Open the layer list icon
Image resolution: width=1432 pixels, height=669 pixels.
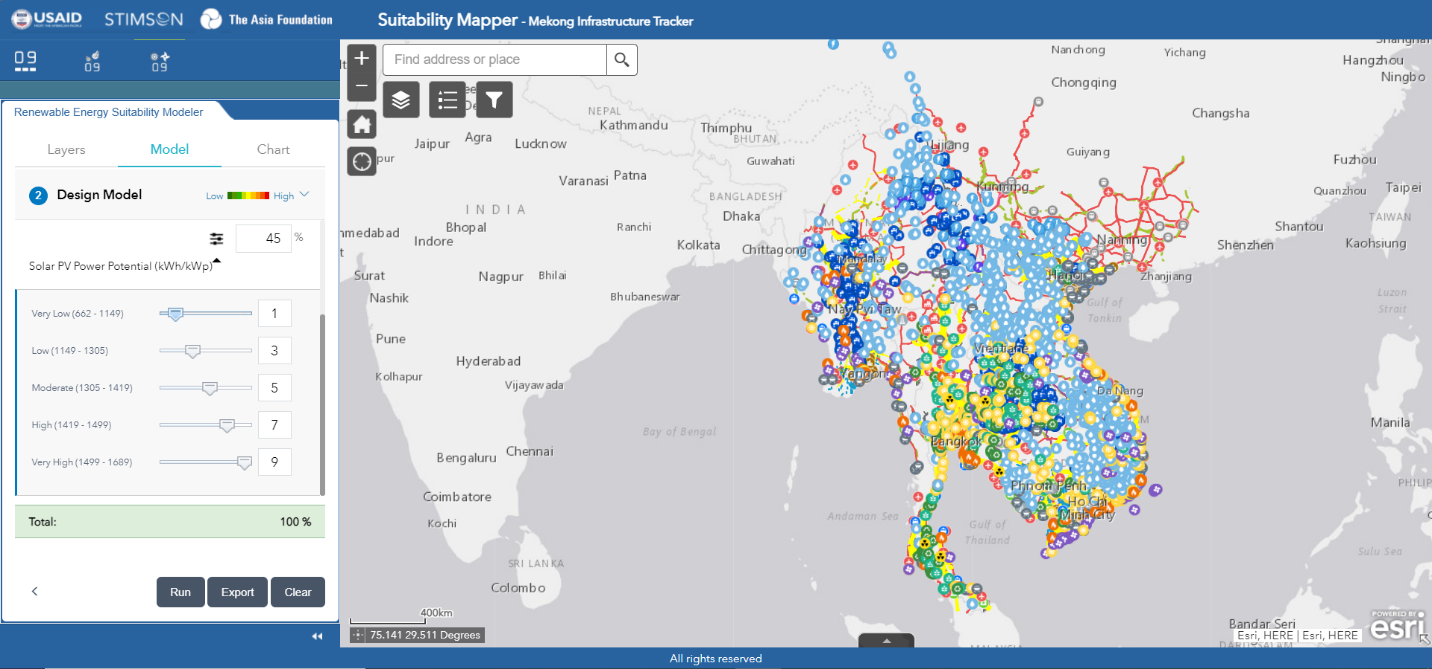pyautogui.click(x=401, y=100)
